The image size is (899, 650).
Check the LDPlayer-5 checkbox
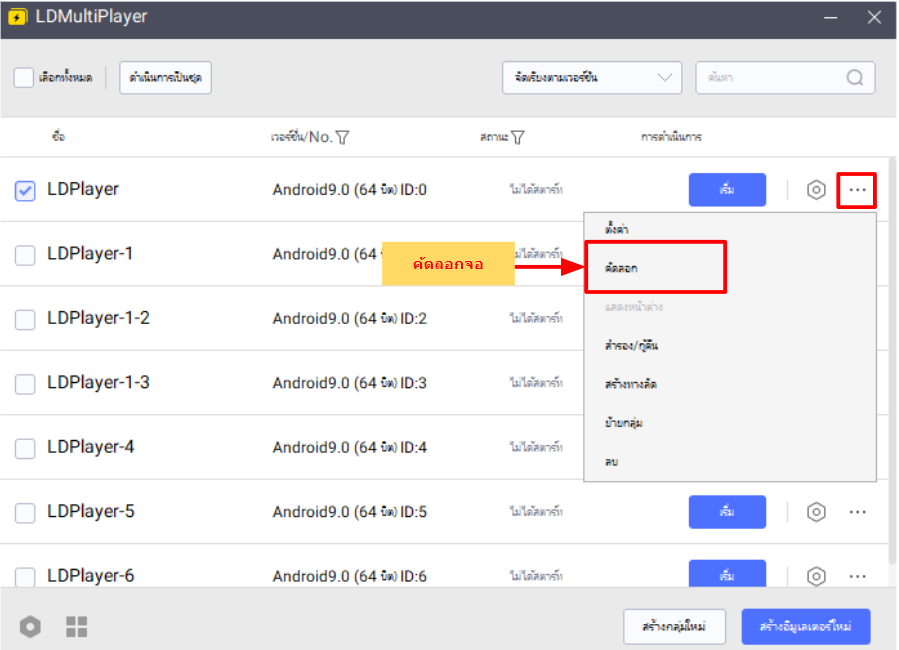tap(25, 512)
